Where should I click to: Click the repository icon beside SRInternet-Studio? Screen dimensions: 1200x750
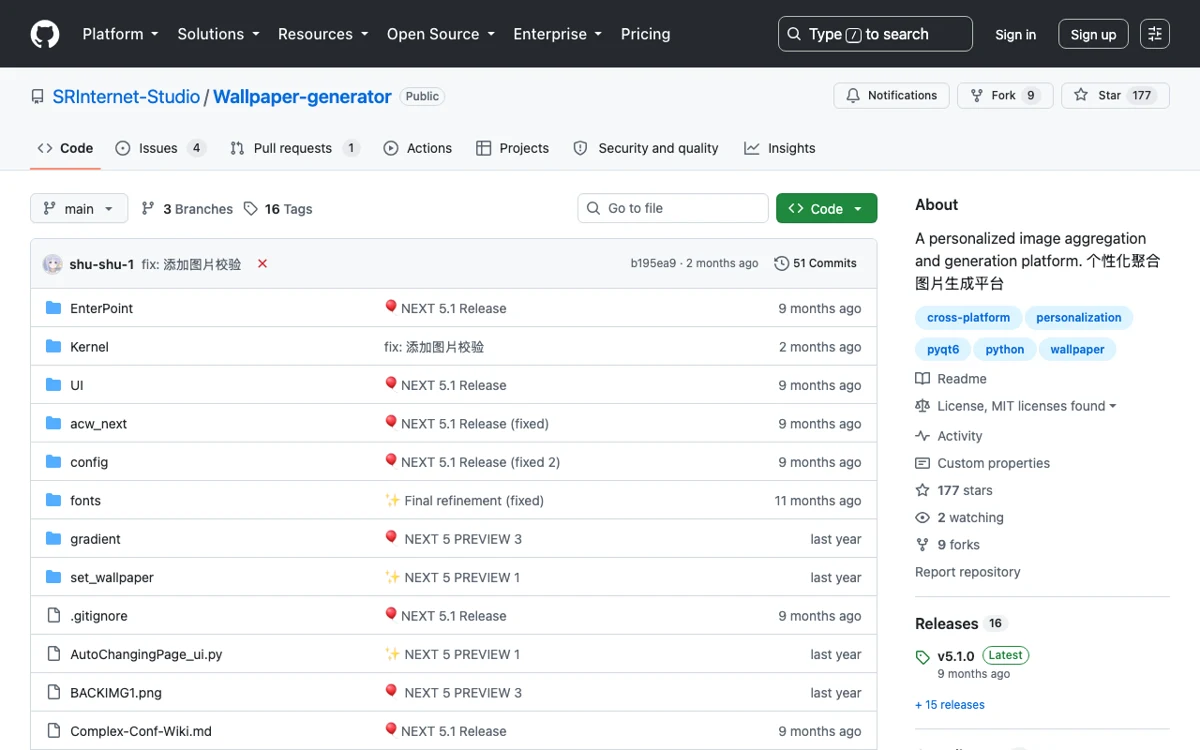pyautogui.click(x=38, y=97)
